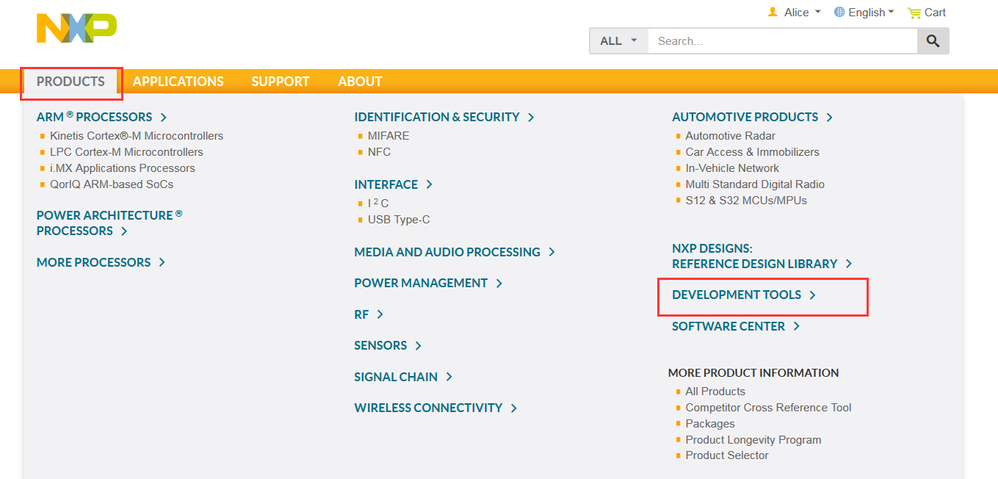Click the chevron next to Wireless Connectivity
This screenshot has height=479, width=998.
(514, 408)
